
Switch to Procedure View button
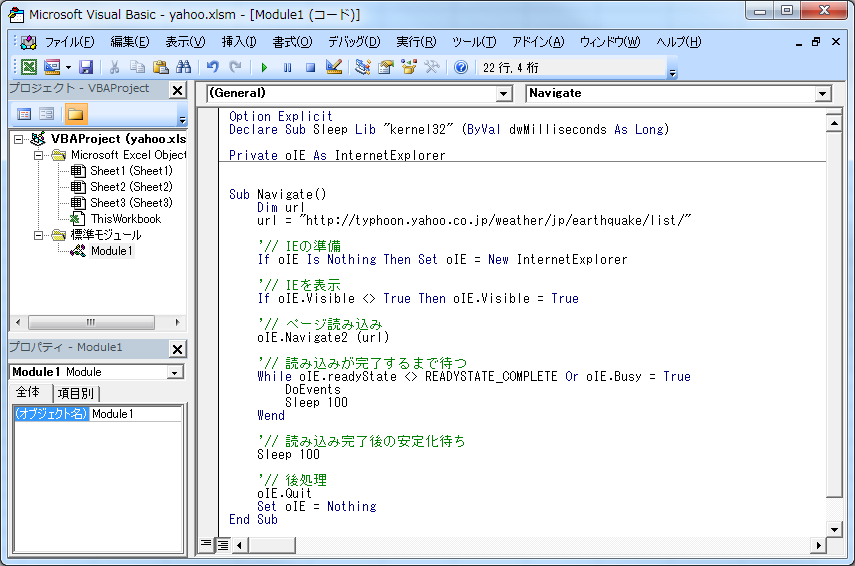pyautogui.click(x=206, y=544)
